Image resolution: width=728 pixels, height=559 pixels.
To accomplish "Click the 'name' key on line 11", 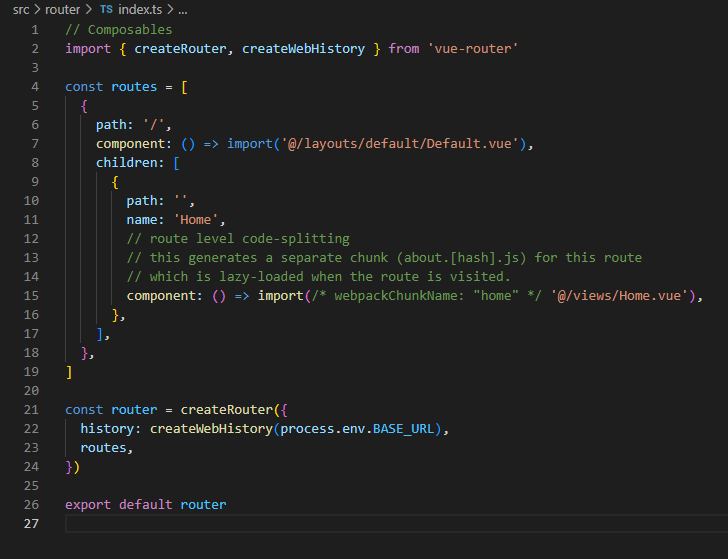I will tap(142, 220).
